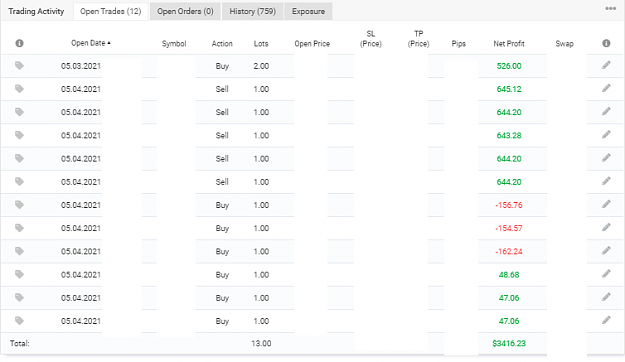Click the tag icon on the 05.03.2021 trade row
The image size is (625, 362).
point(19,65)
